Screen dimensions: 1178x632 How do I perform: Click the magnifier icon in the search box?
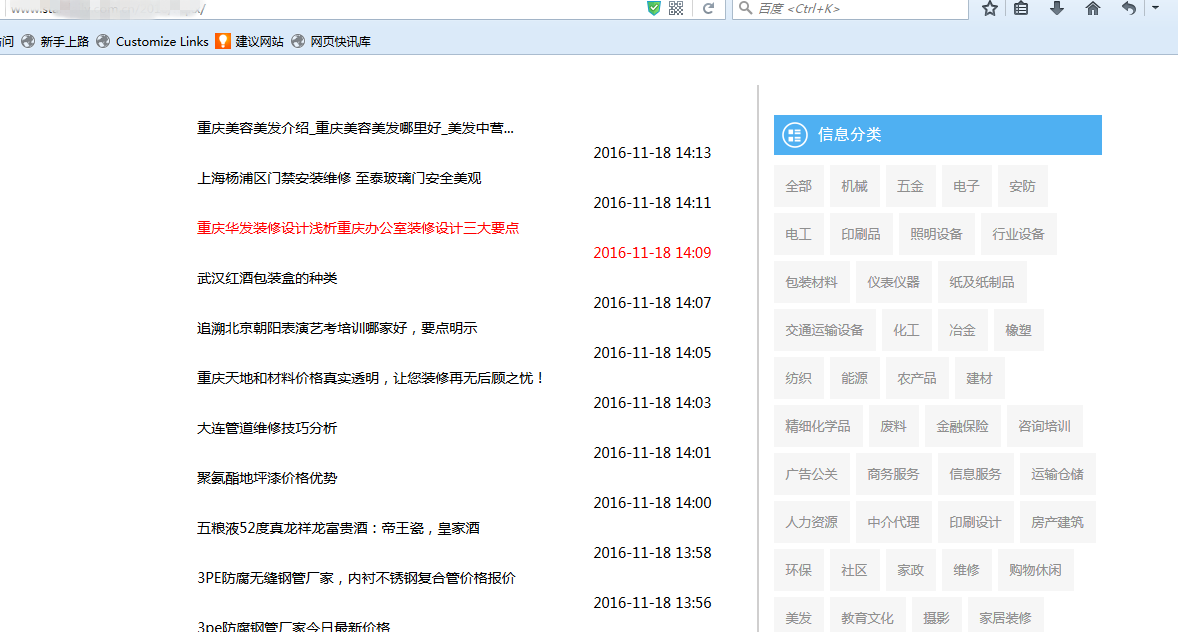tap(746, 9)
